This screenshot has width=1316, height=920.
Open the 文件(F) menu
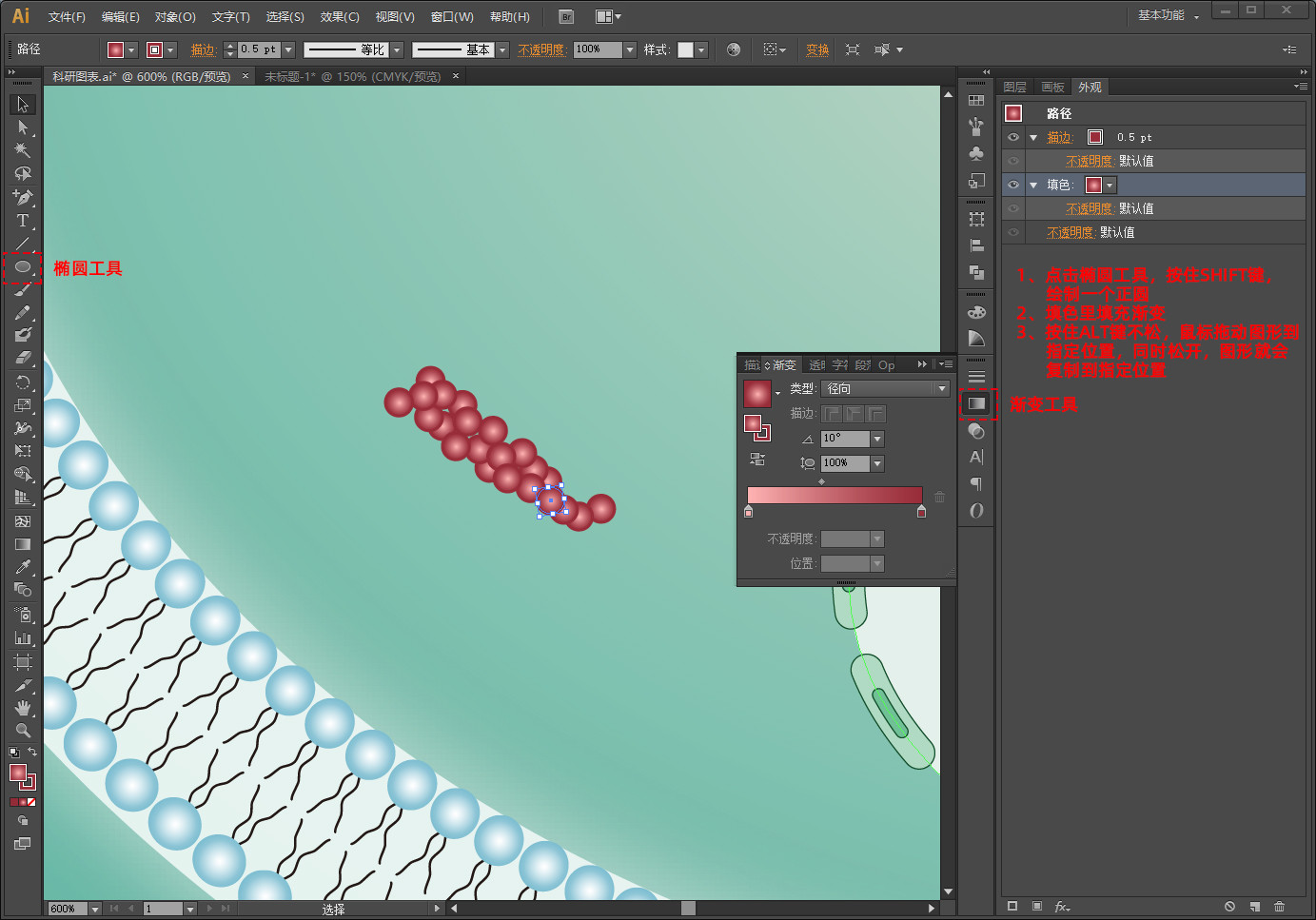coord(67,17)
